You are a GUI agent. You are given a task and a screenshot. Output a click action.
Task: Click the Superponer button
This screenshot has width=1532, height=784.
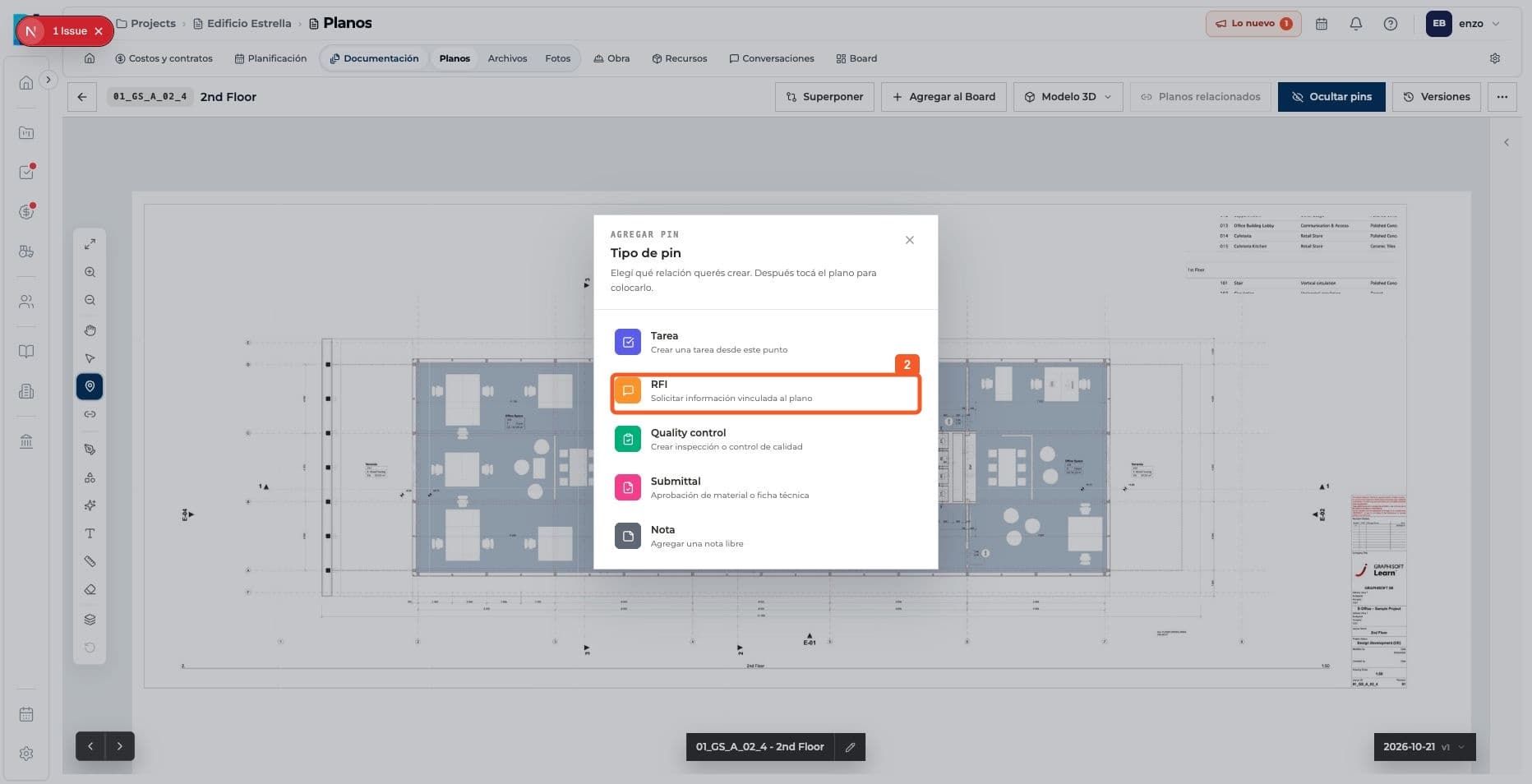(x=824, y=97)
